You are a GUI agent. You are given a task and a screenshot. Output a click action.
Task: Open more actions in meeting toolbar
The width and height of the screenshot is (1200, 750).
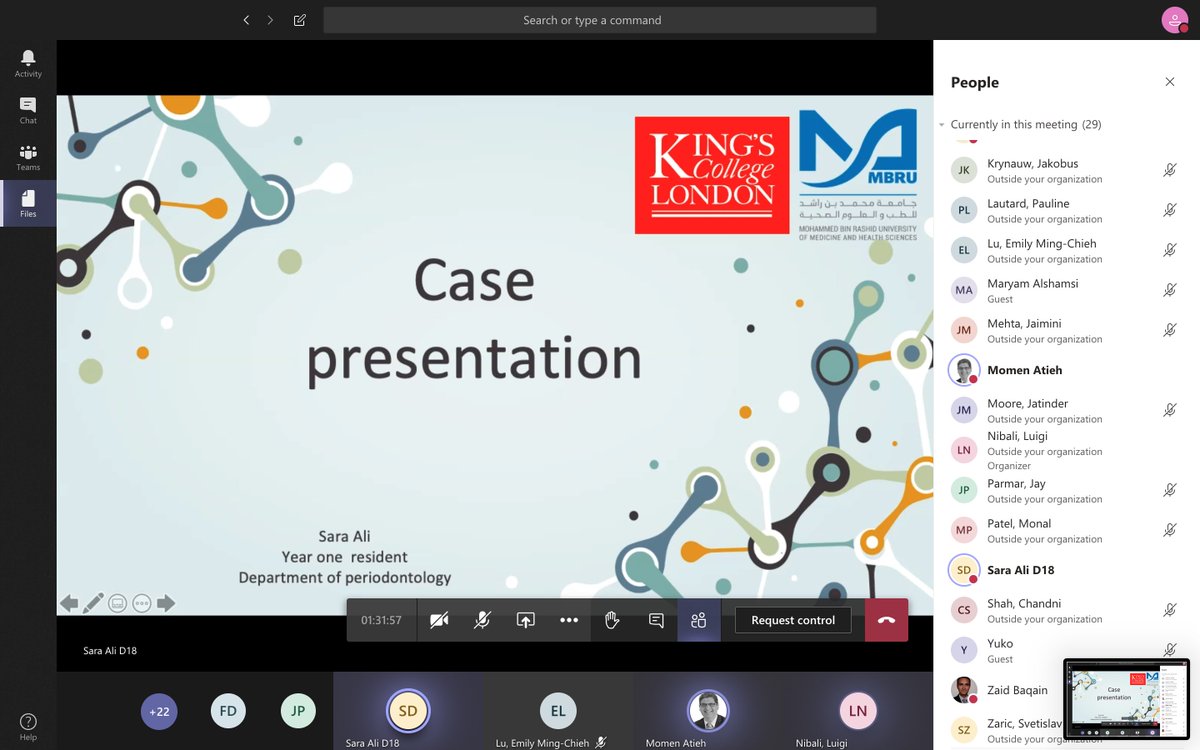[x=569, y=620]
